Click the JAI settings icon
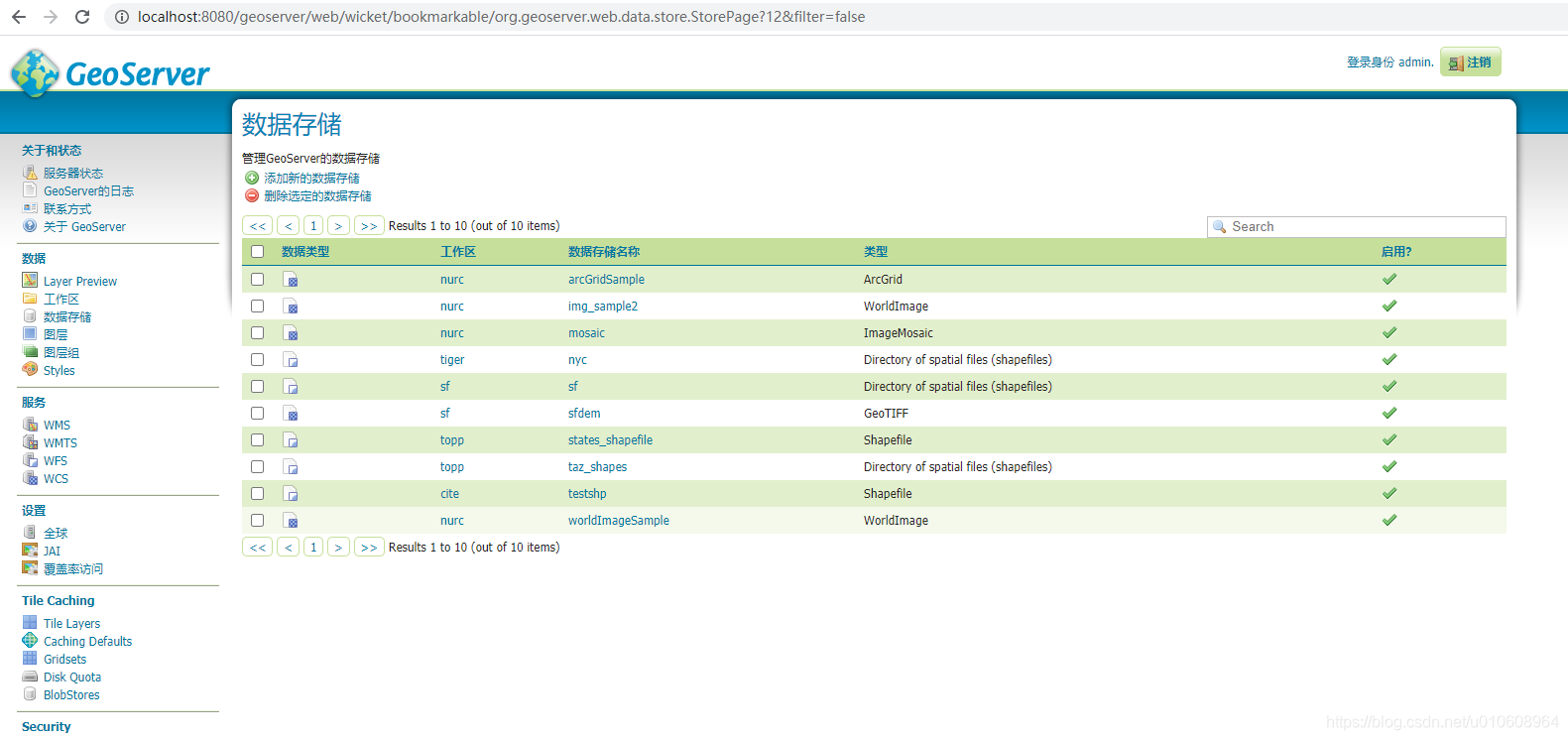The image size is (1568, 740). 30,551
